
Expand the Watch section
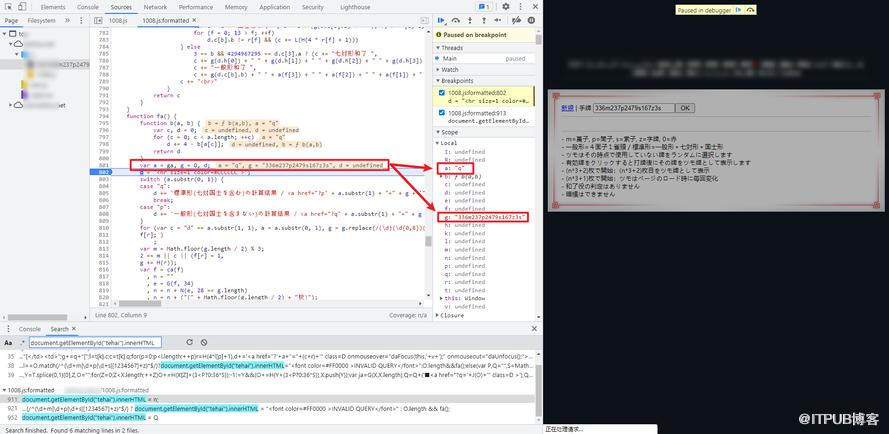pyautogui.click(x=437, y=70)
